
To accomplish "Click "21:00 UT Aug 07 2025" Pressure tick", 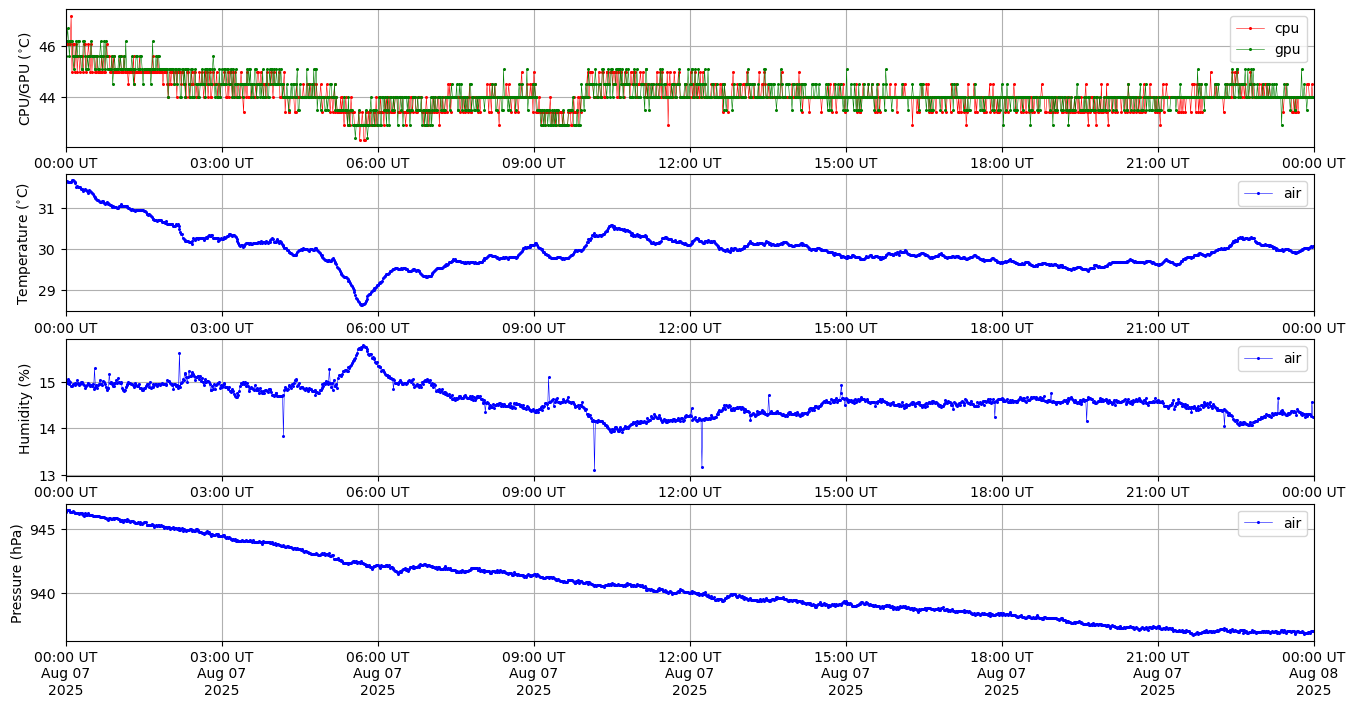I will 1158,674.
